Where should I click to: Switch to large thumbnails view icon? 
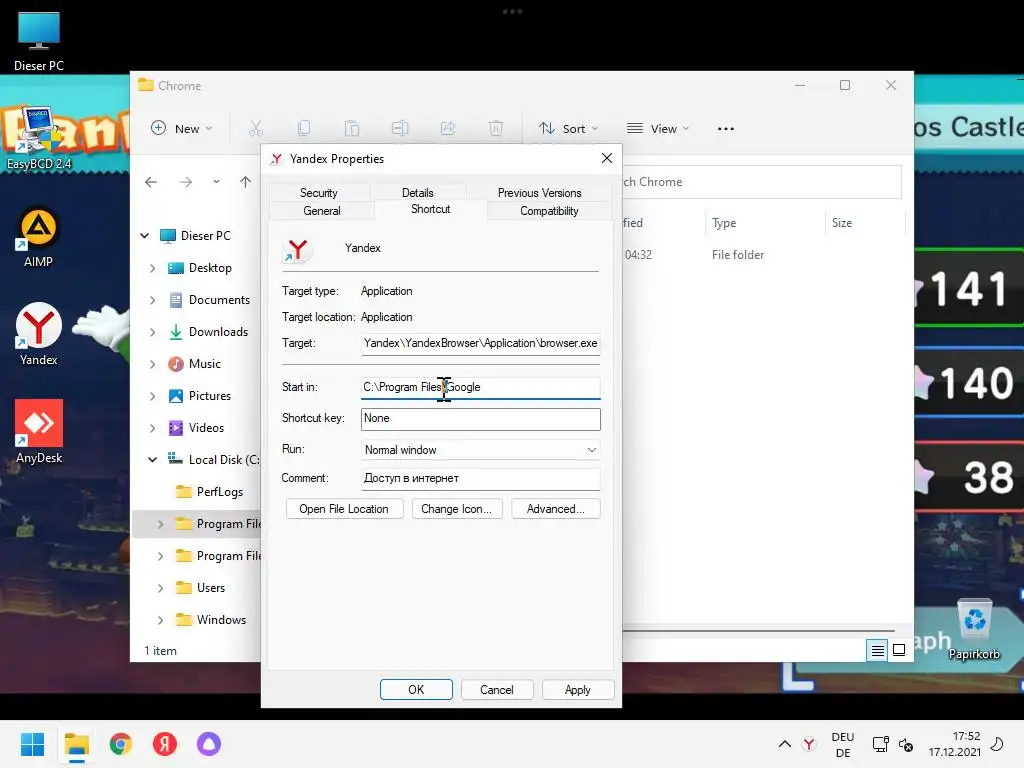899,650
